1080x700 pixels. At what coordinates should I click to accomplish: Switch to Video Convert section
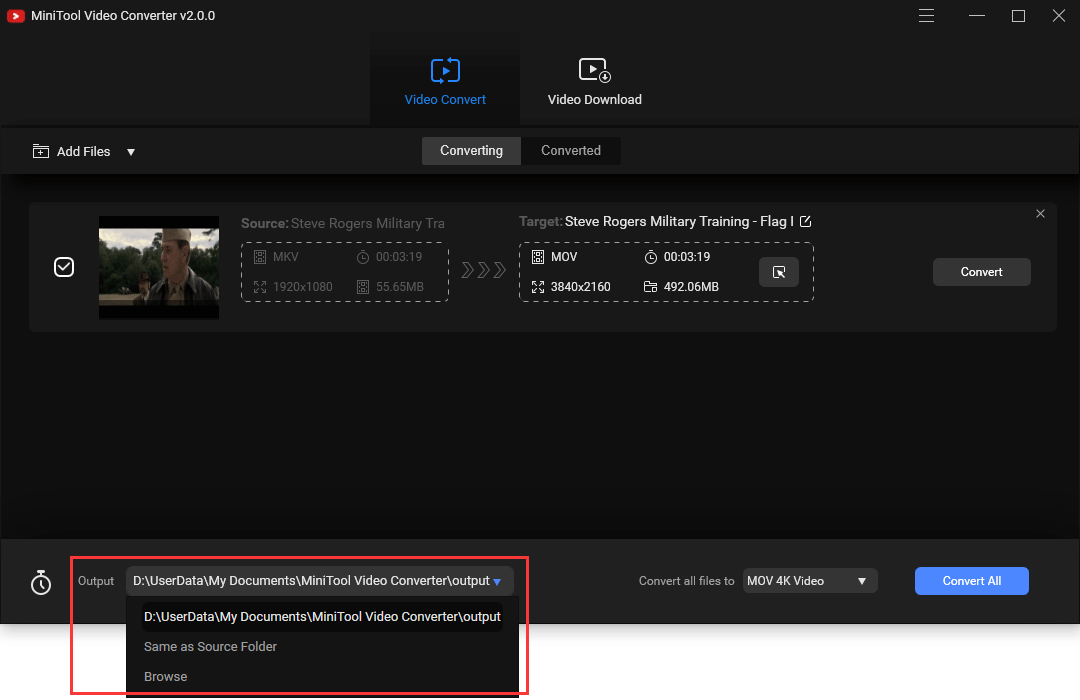click(445, 81)
